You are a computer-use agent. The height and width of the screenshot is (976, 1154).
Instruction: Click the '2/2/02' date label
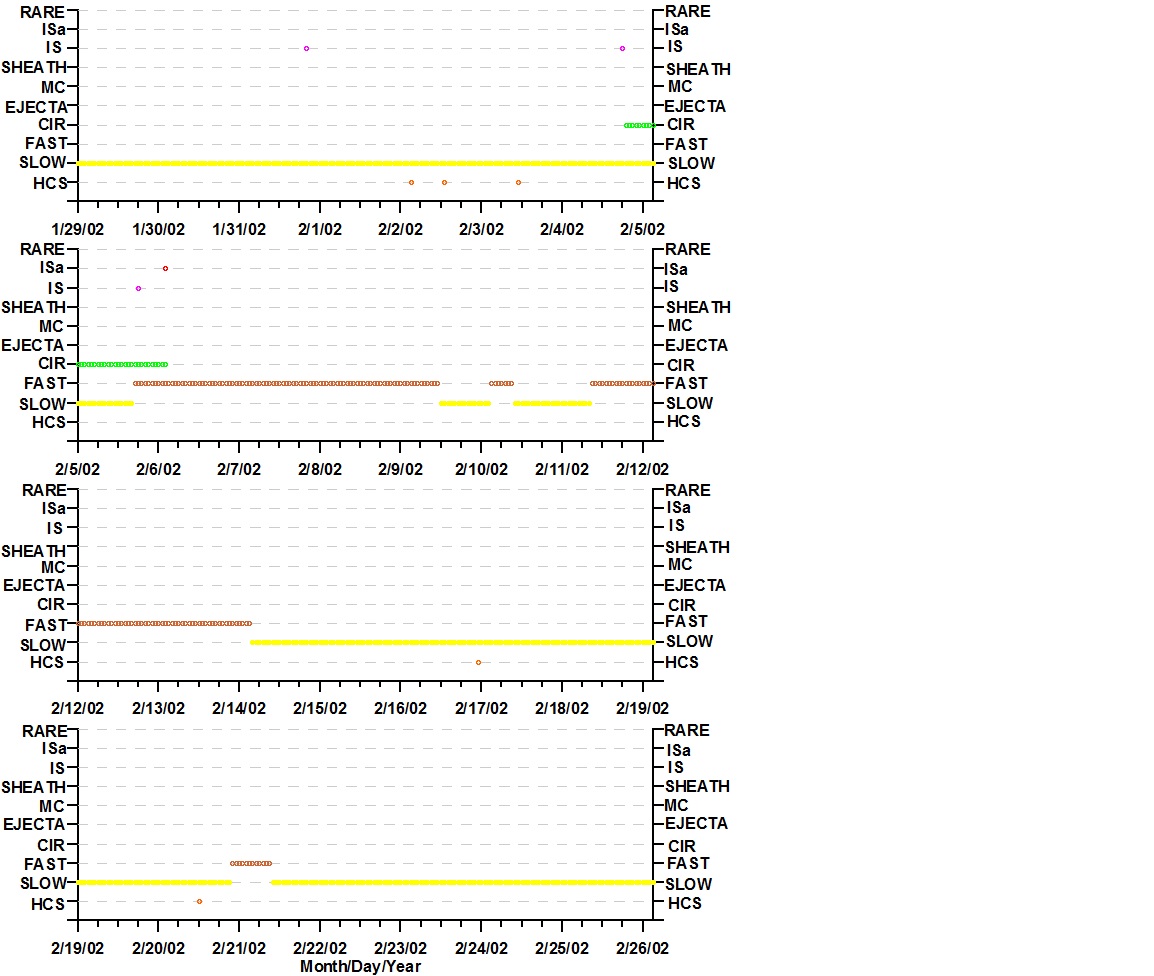click(400, 230)
